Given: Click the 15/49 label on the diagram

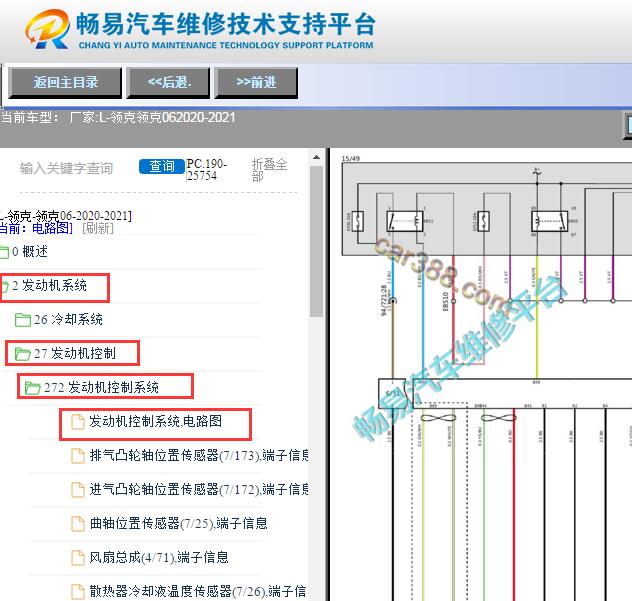Looking at the screenshot, I should (x=351, y=158).
